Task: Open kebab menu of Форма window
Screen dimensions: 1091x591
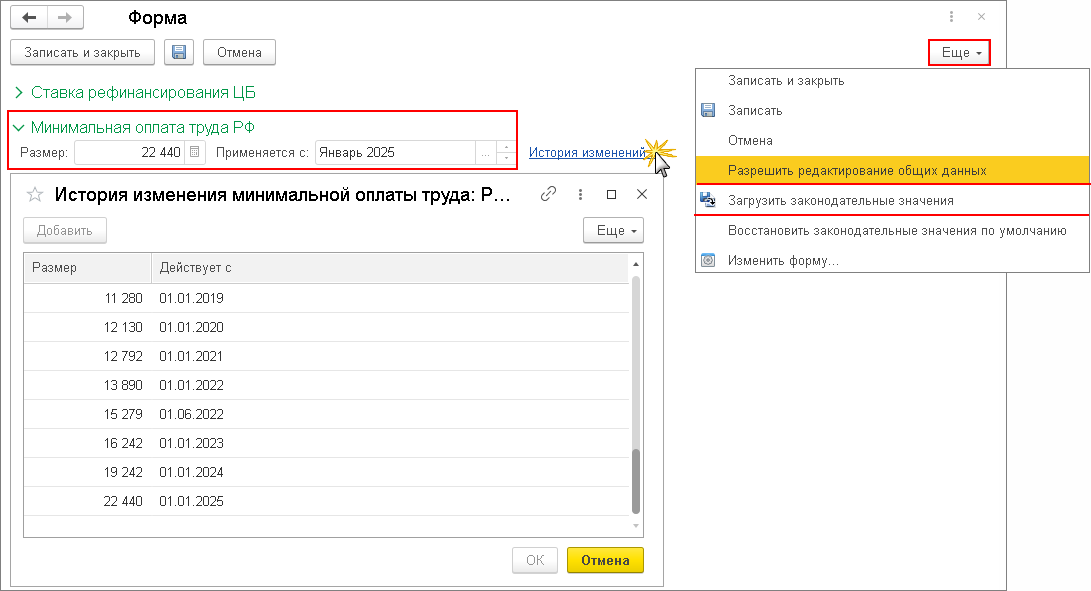Action: coord(951,18)
